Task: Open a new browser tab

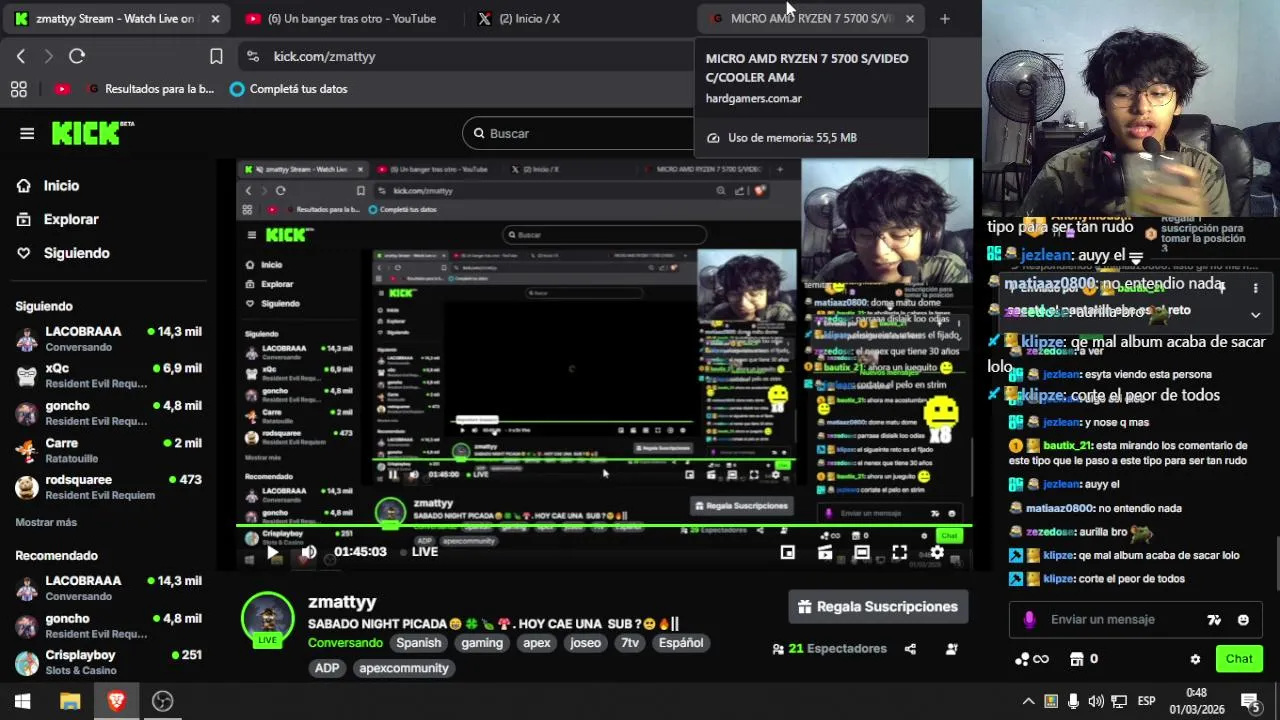Action: pyautogui.click(x=945, y=18)
